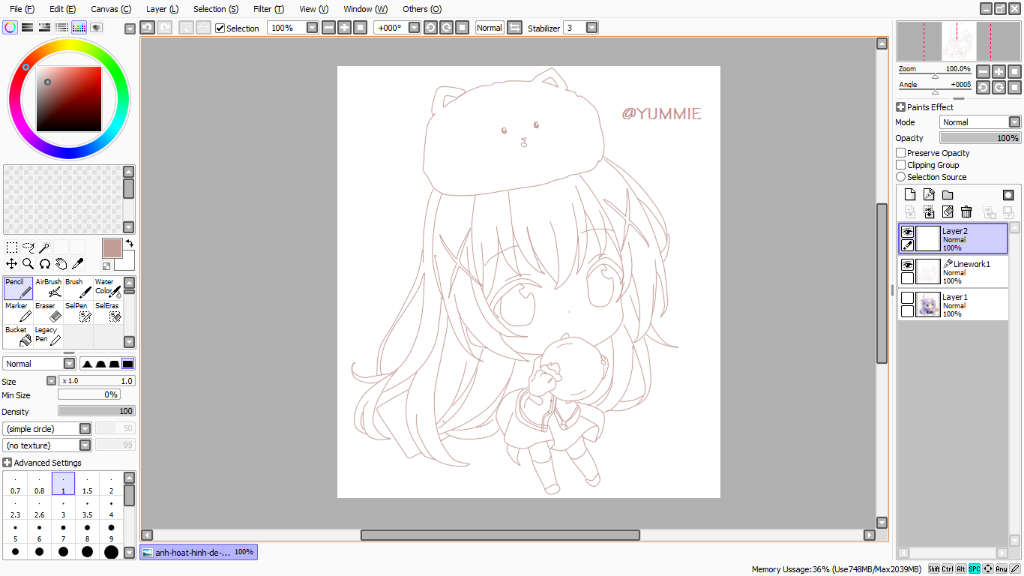1024x576 pixels.
Task: Select the Hand pan tool
Action: 61,264
